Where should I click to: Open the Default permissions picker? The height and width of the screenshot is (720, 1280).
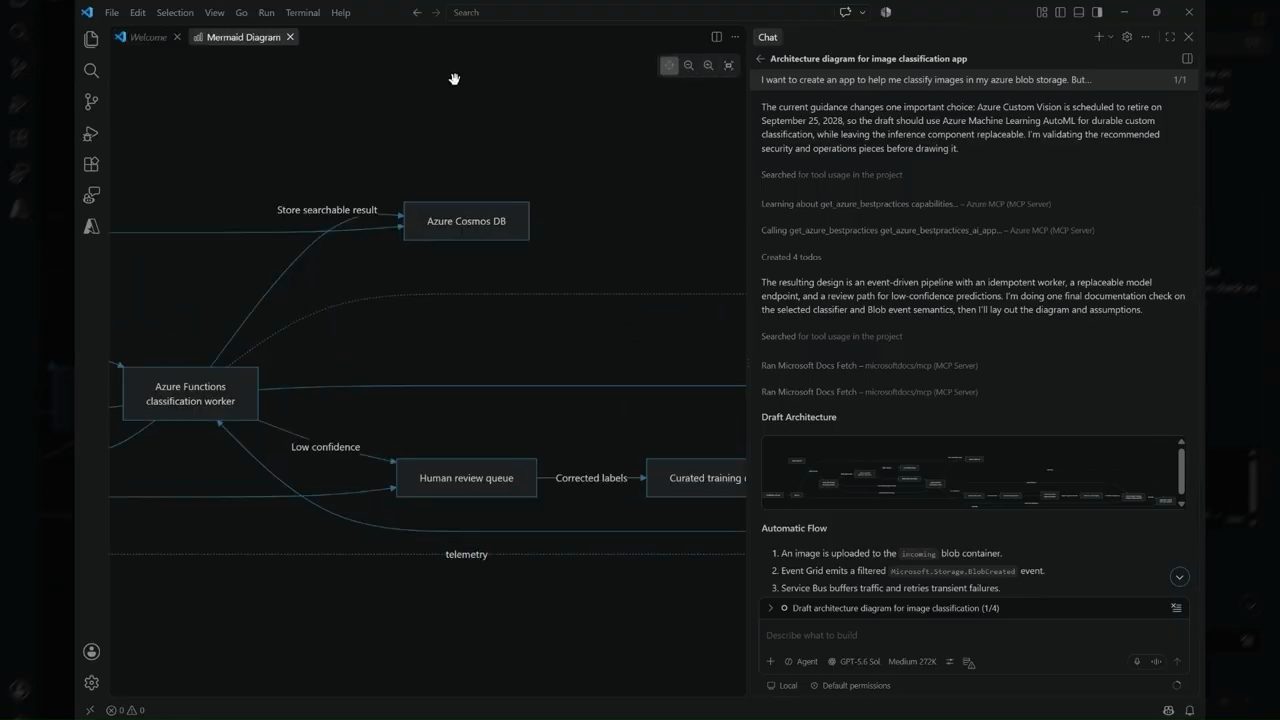point(850,685)
